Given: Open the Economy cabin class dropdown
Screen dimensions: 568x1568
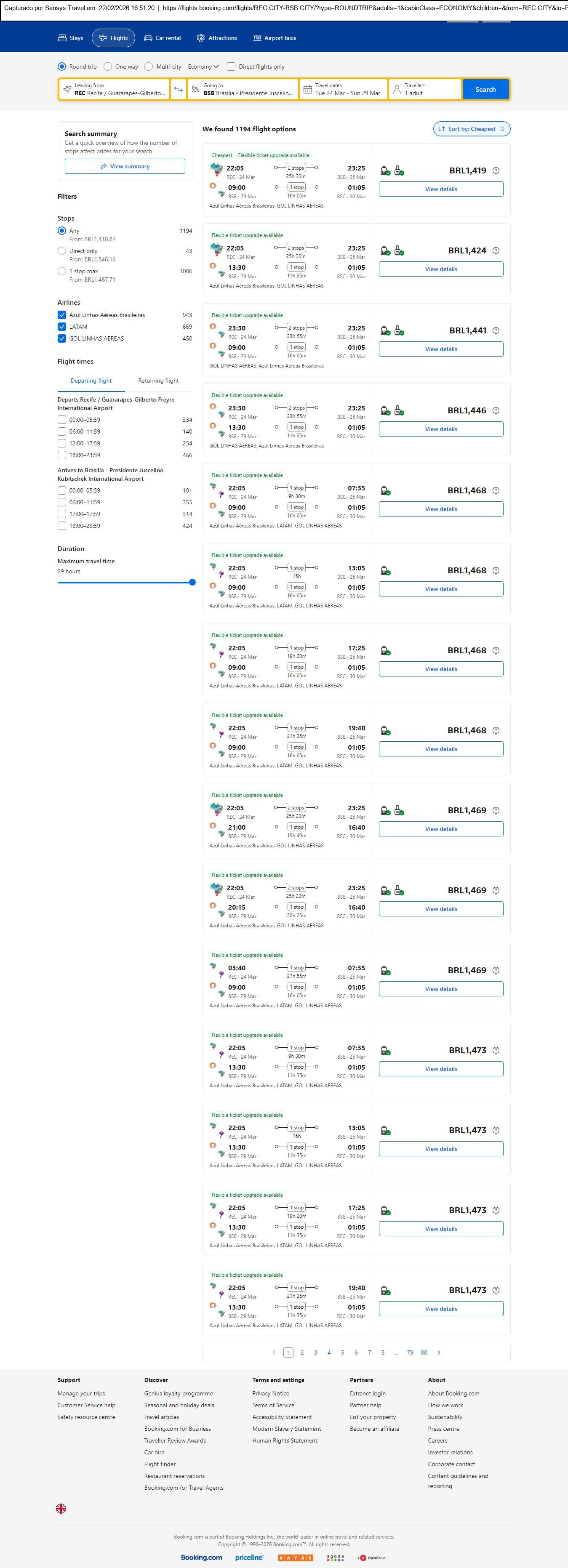Looking at the screenshot, I should [x=203, y=67].
